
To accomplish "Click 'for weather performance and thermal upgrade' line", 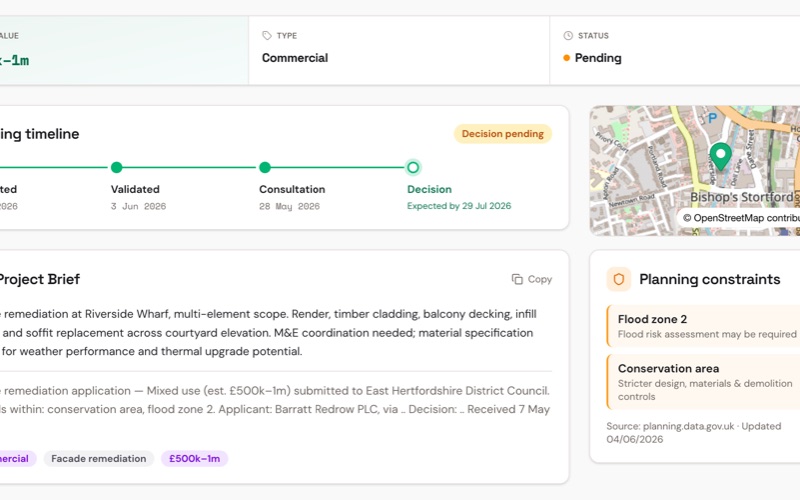I will [x=152, y=352].
